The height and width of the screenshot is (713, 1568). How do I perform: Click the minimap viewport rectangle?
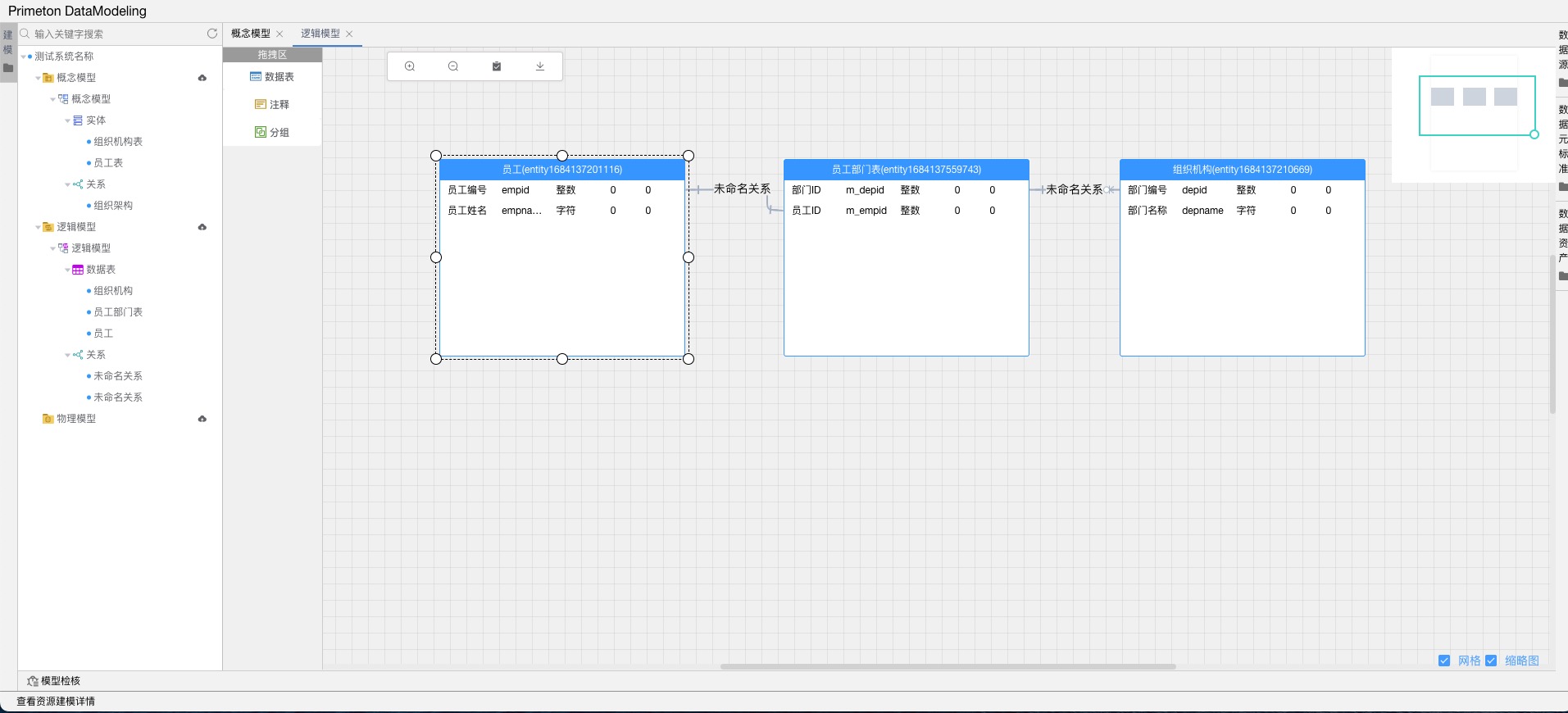point(1477,106)
